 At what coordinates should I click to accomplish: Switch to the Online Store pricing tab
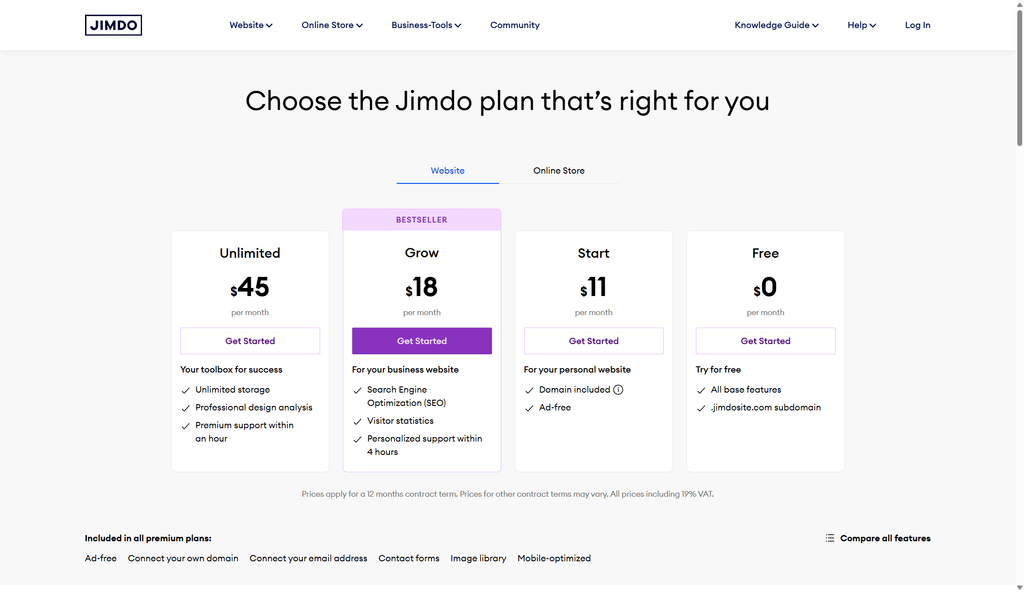(558, 170)
